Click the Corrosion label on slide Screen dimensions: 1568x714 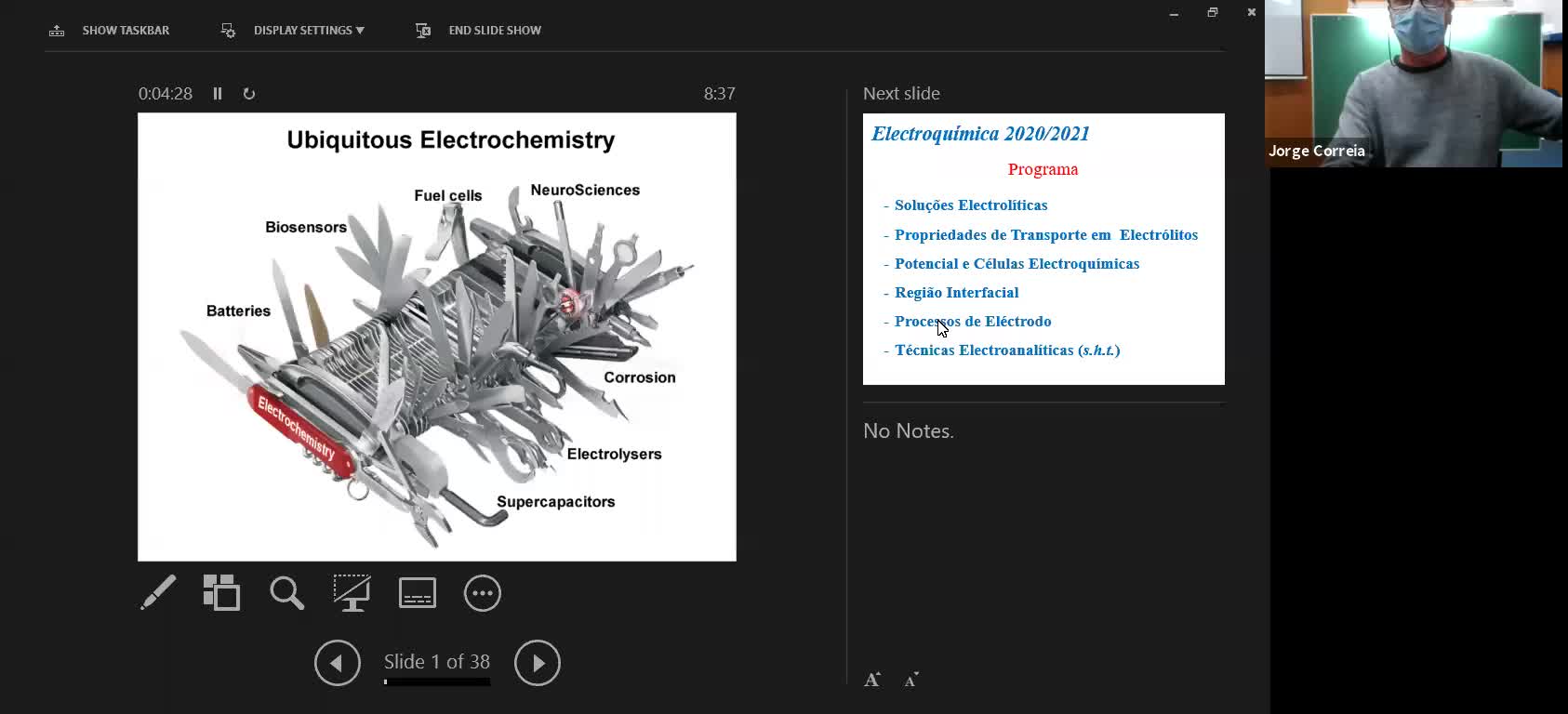640,377
